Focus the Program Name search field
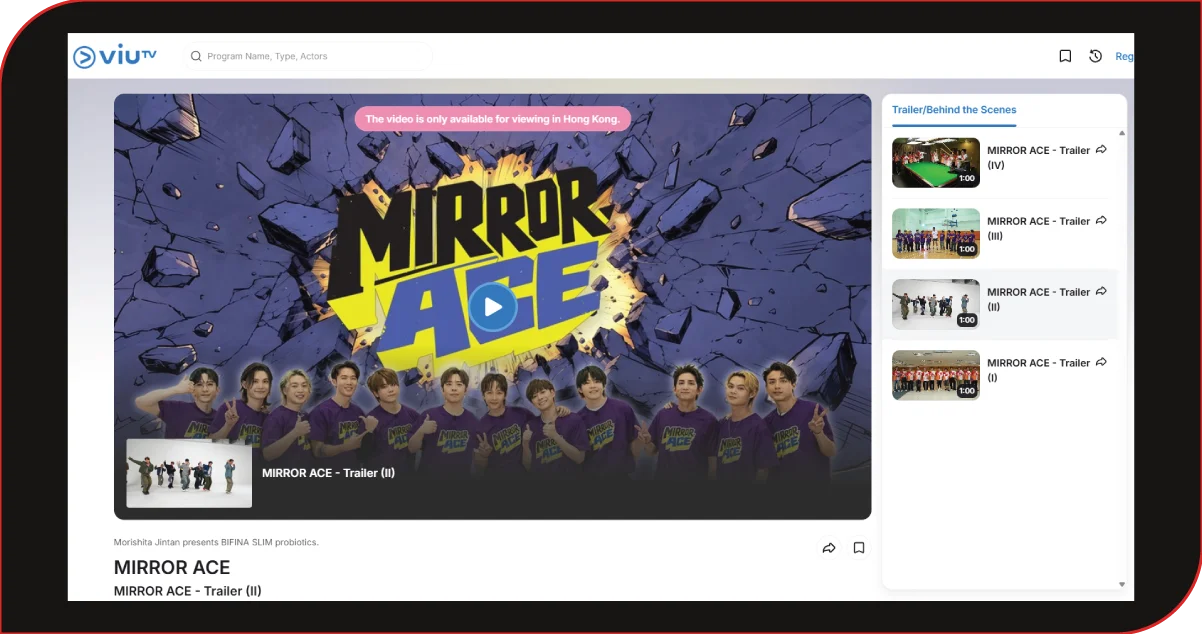 310,56
